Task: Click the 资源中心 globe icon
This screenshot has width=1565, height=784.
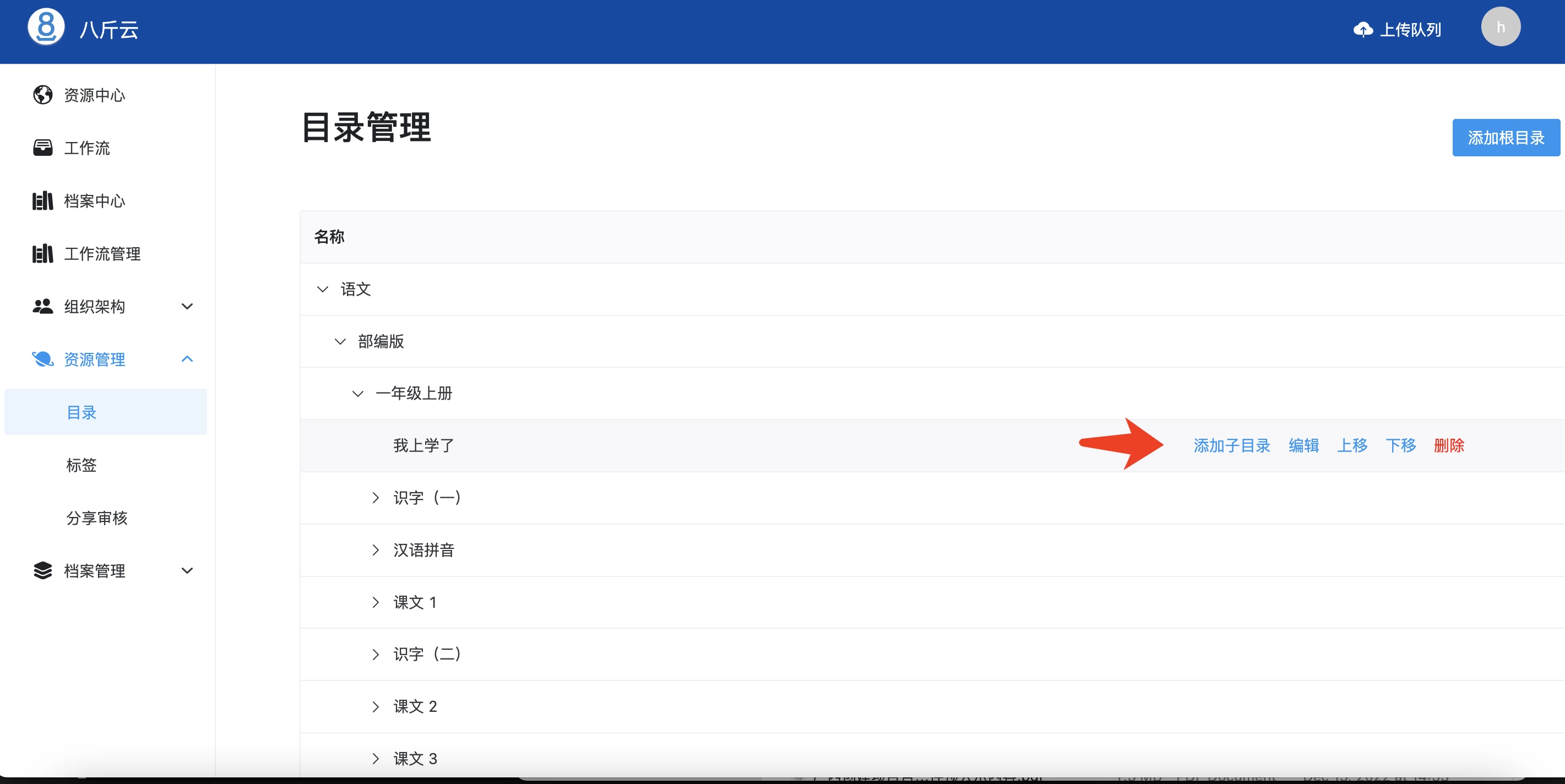Action: click(x=42, y=95)
